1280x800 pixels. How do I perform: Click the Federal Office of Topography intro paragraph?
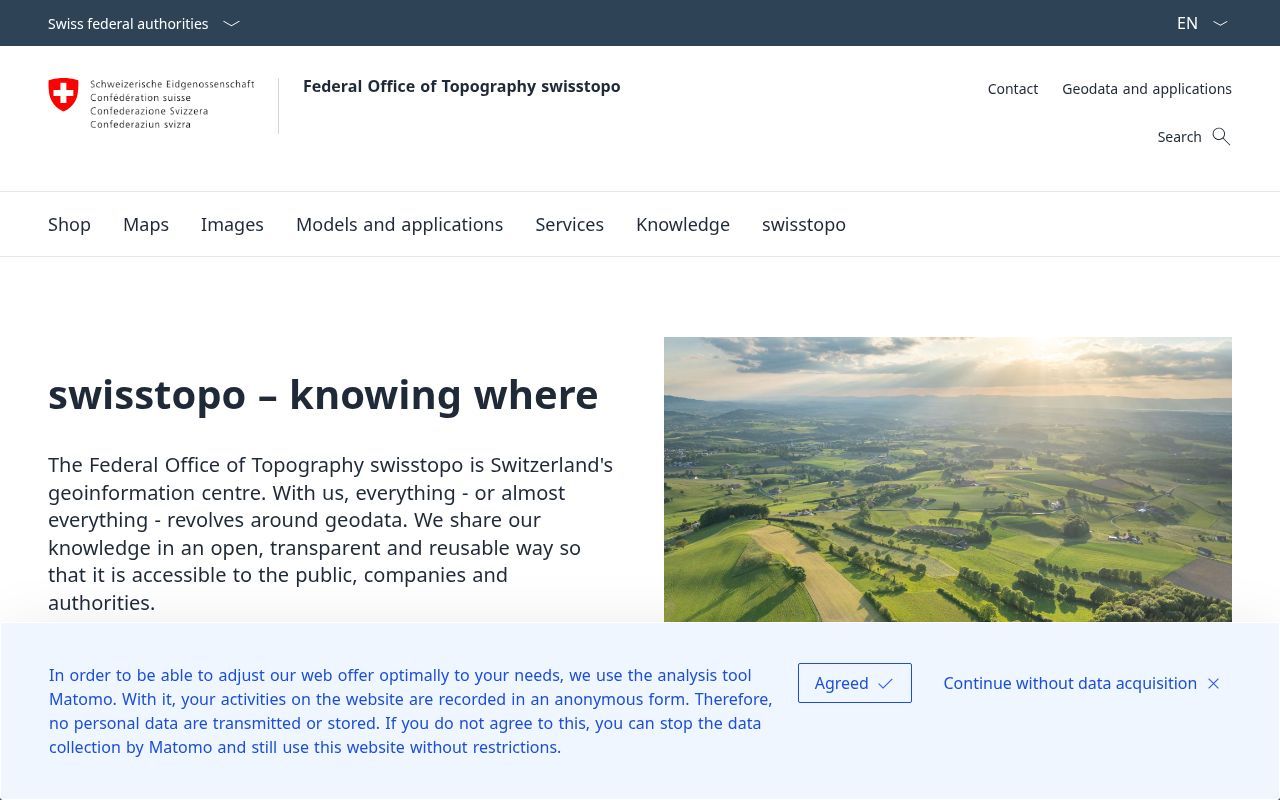331,533
